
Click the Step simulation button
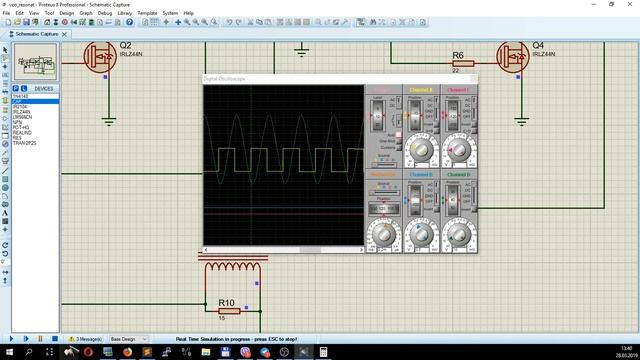tap(26, 339)
